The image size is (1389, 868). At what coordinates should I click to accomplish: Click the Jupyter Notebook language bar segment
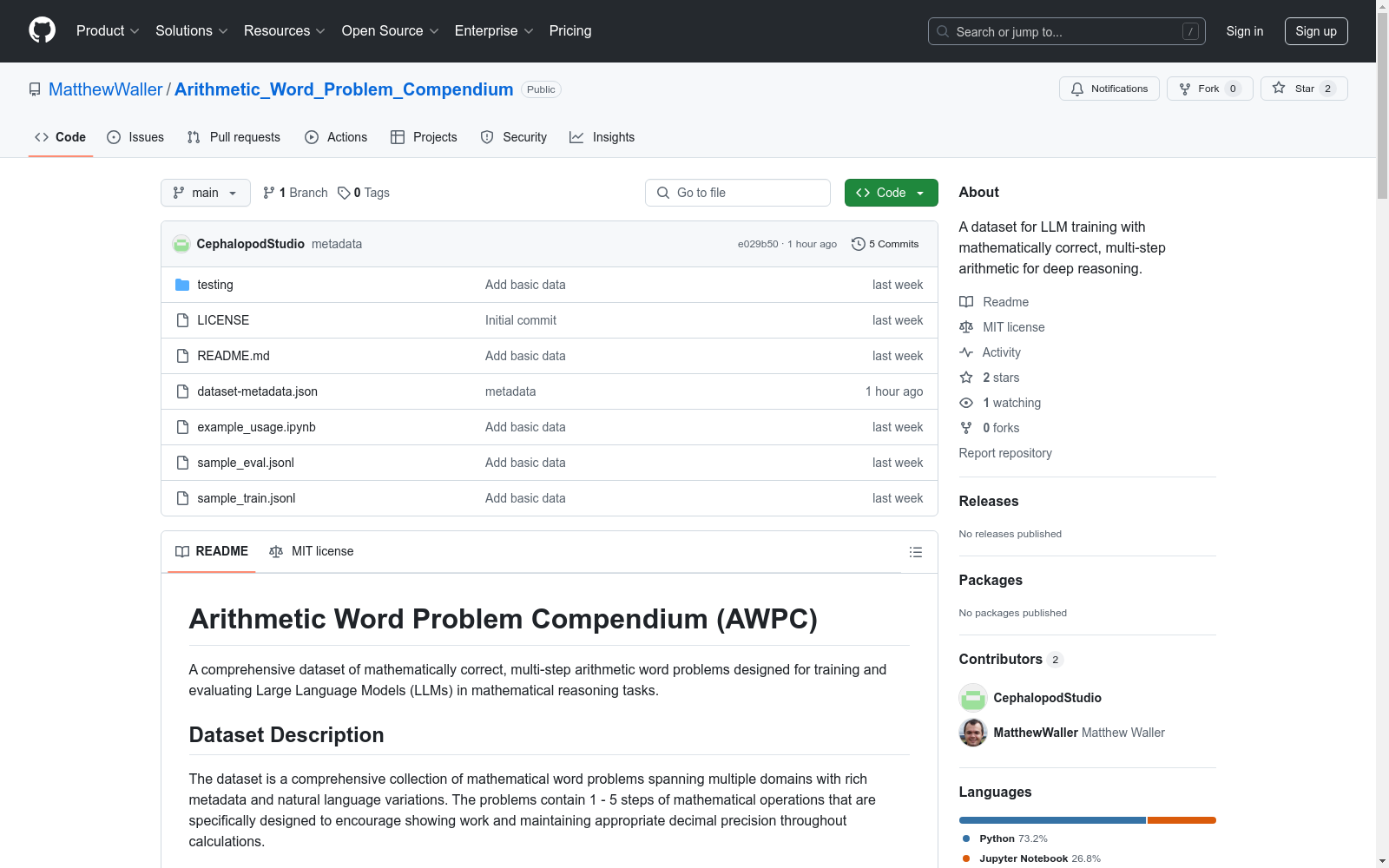[x=1182, y=820]
